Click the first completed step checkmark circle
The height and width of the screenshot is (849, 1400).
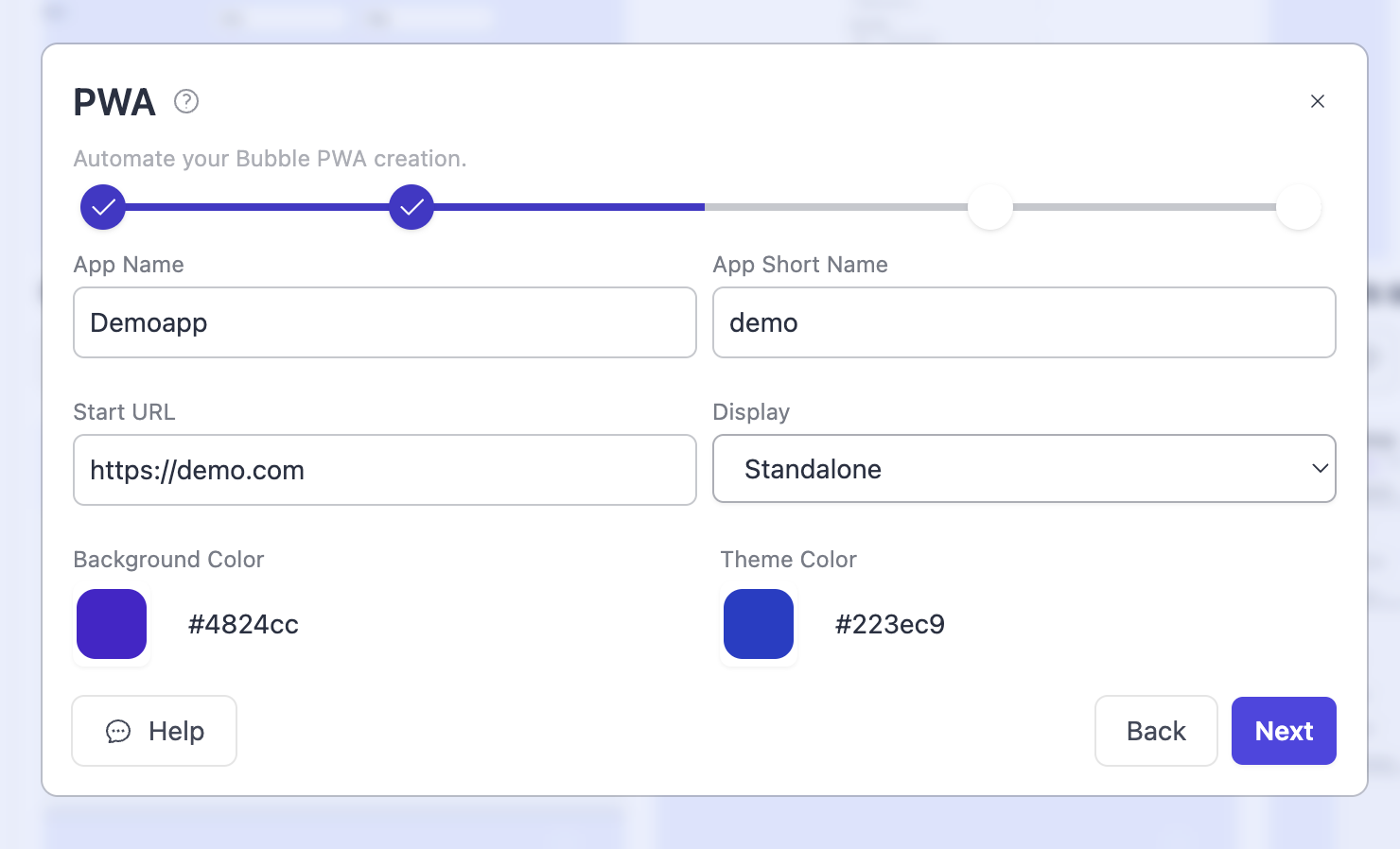click(x=103, y=207)
